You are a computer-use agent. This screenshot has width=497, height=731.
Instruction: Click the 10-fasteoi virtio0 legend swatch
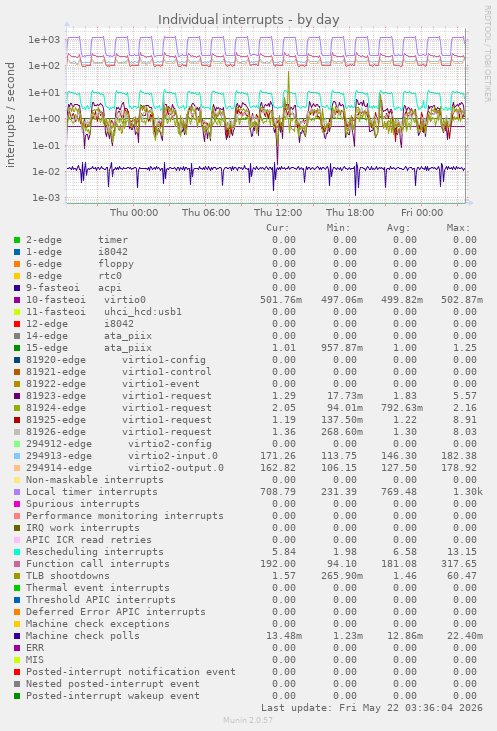pyautogui.click(x=17, y=300)
